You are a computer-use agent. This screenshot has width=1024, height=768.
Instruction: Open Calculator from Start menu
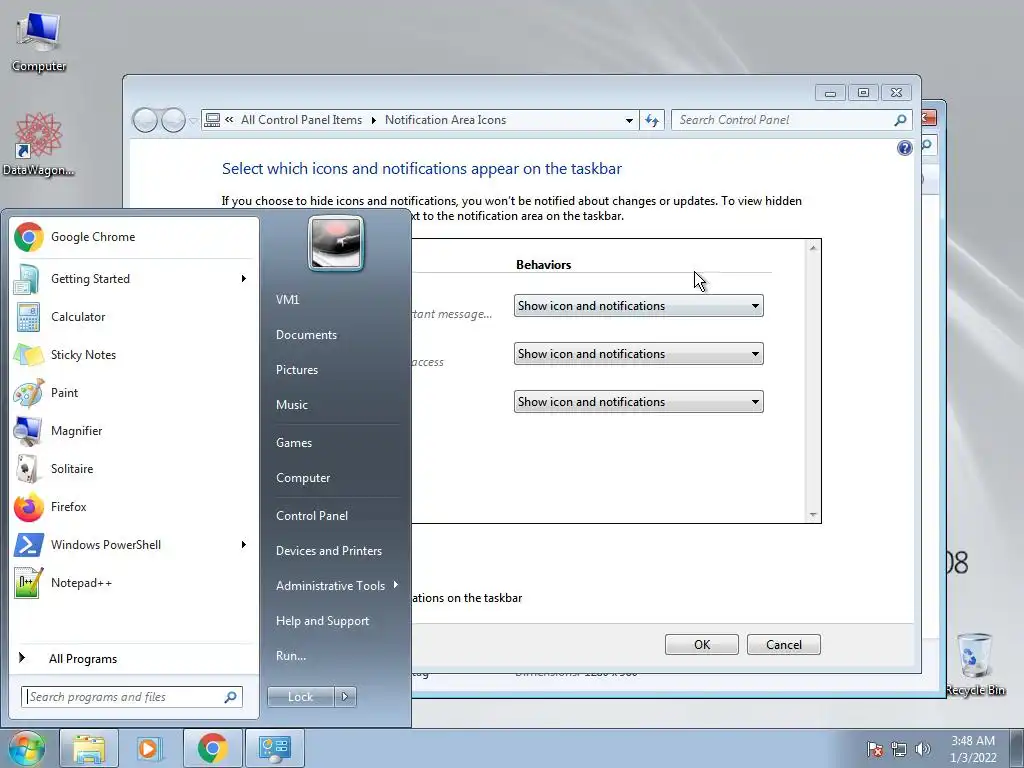134,317
